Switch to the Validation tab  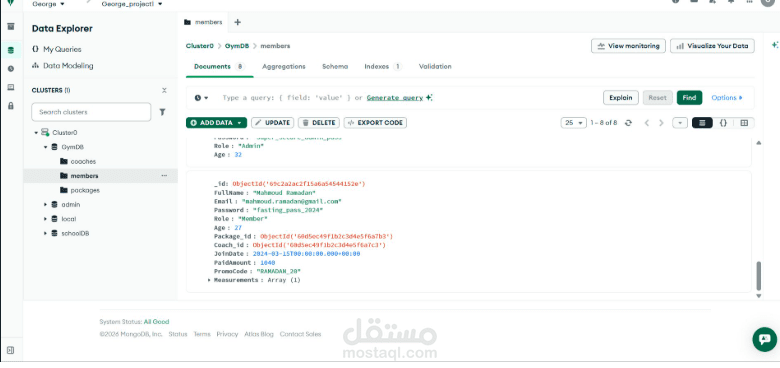pos(435,67)
